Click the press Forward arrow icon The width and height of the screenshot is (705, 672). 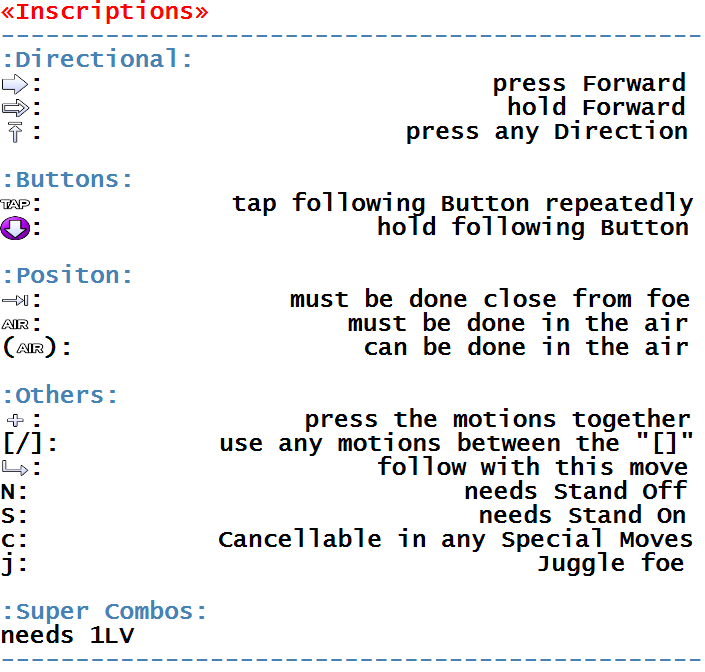coord(15,84)
